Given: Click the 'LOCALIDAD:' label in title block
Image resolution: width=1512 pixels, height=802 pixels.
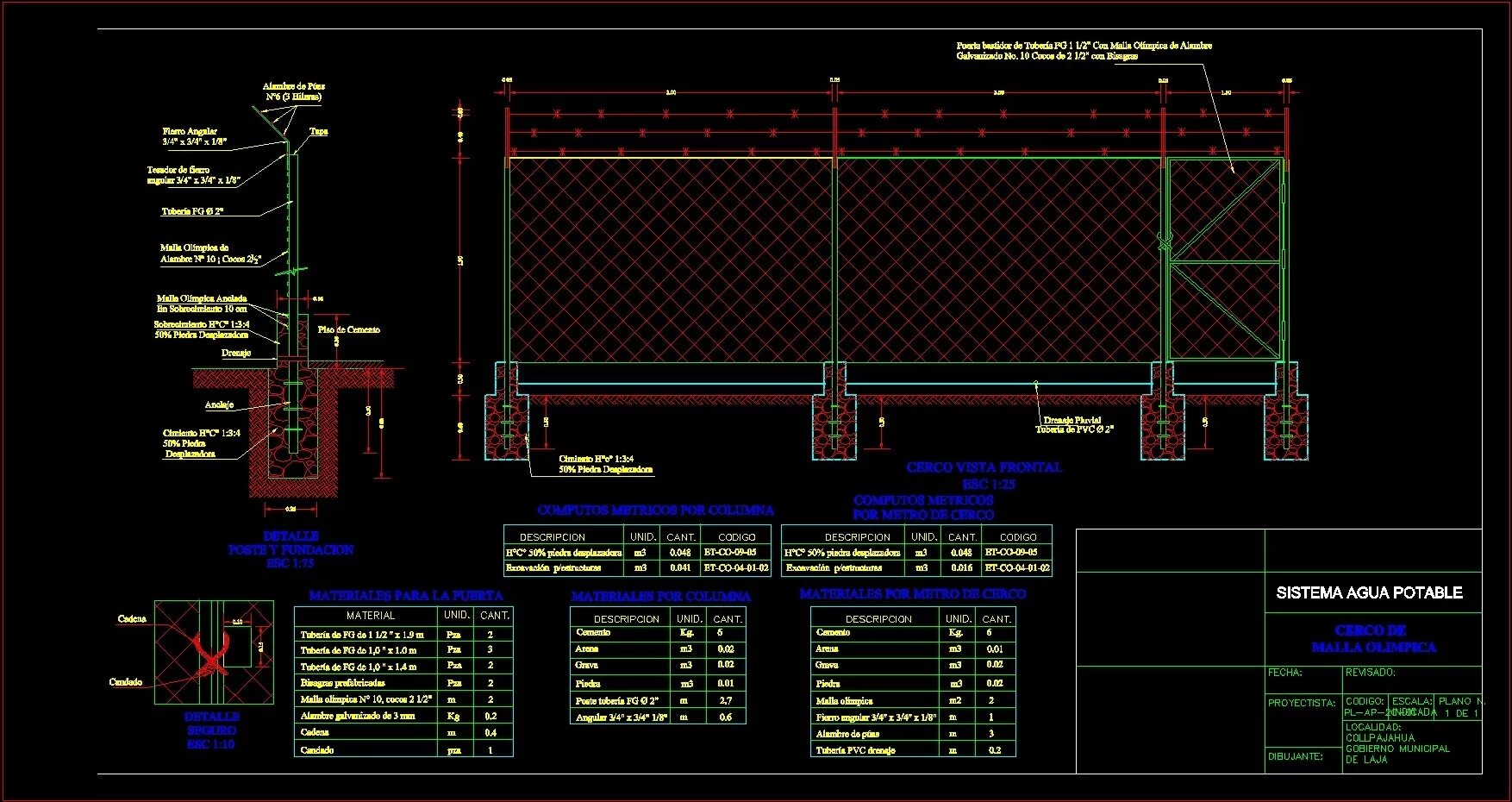Looking at the screenshot, I should pyautogui.click(x=1375, y=727).
